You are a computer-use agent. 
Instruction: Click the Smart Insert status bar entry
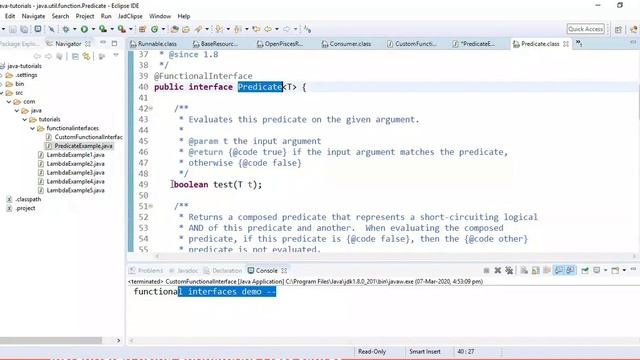click(x=424, y=351)
